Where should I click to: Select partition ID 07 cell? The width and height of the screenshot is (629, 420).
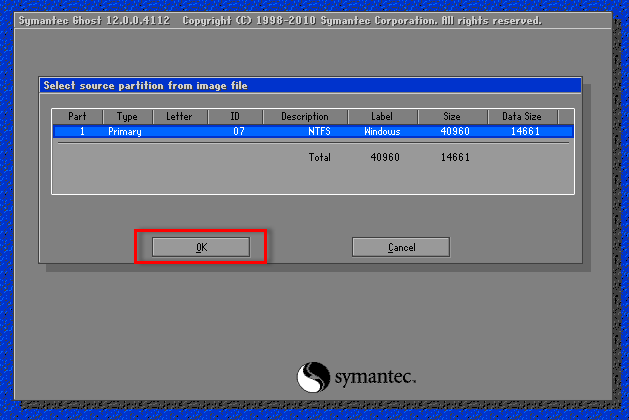tap(239, 132)
